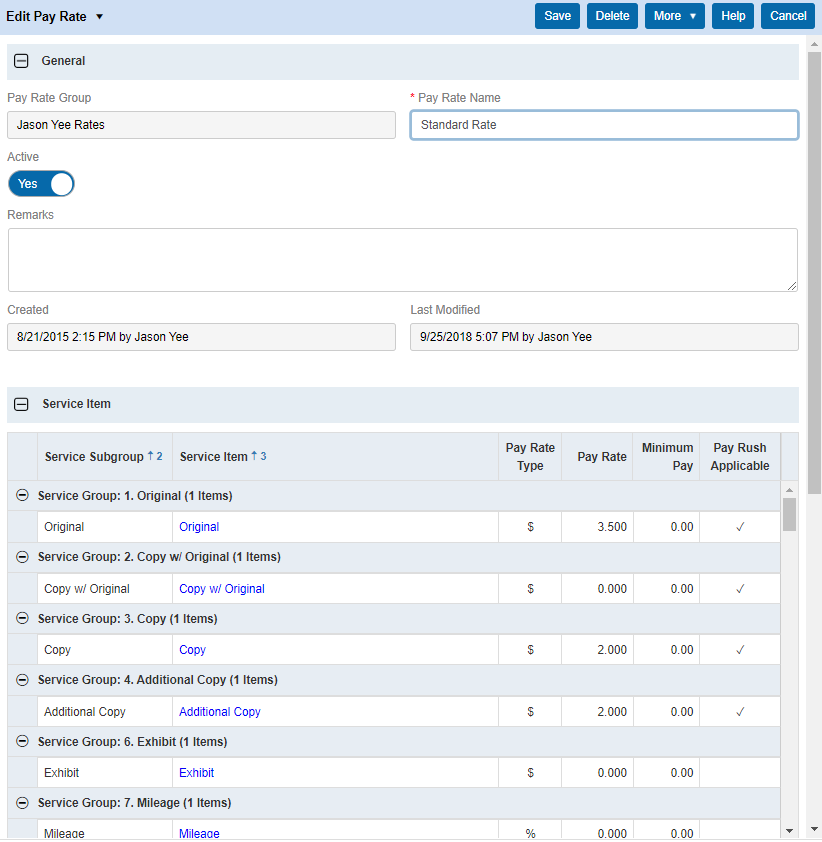The image size is (822, 842).
Task: Collapse the Service Item section icon
Action: [22, 405]
